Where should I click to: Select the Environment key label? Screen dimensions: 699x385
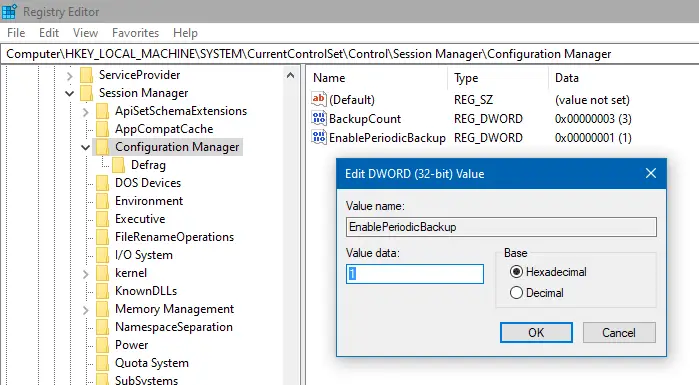[149, 201]
